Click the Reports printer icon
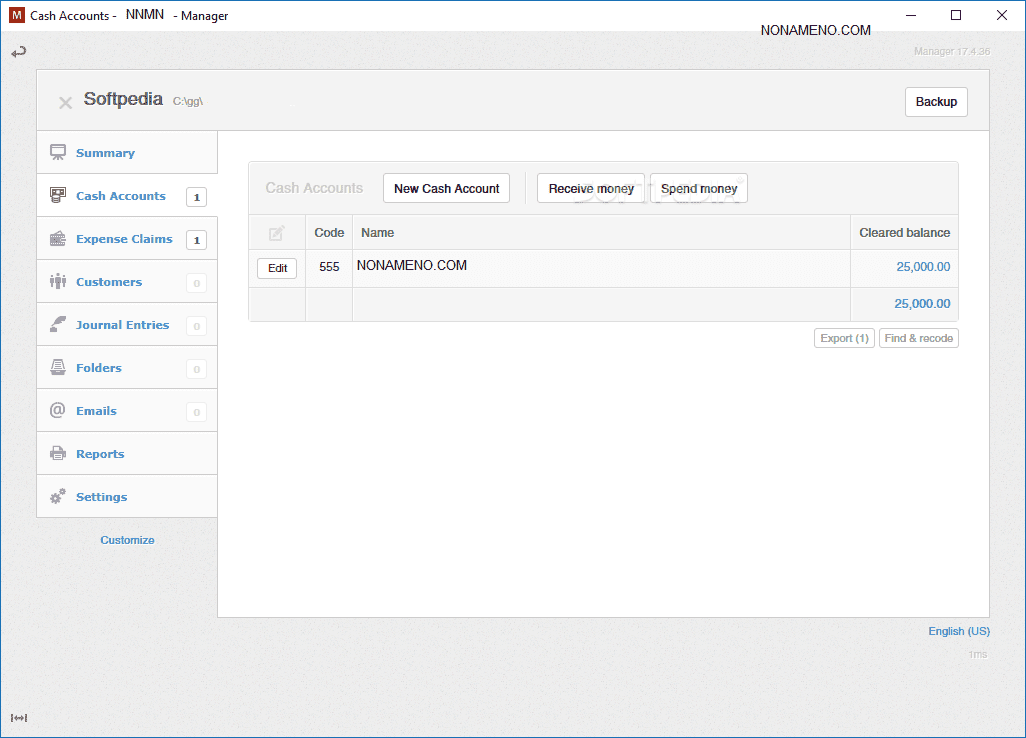1026x738 pixels. 58,454
